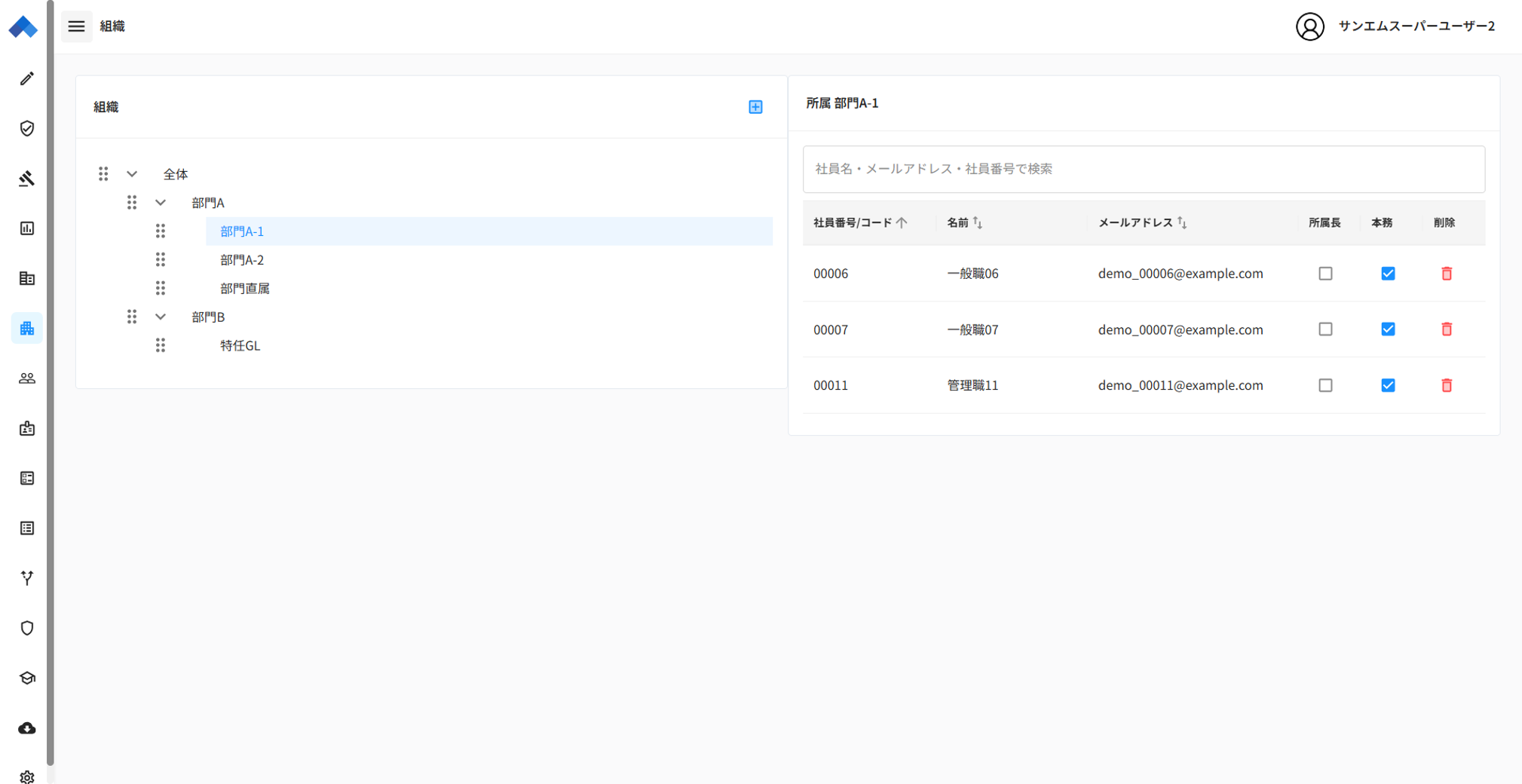The width and height of the screenshot is (1522, 784).
Task: Check 所属長 for employee 00011
Action: click(x=1325, y=385)
